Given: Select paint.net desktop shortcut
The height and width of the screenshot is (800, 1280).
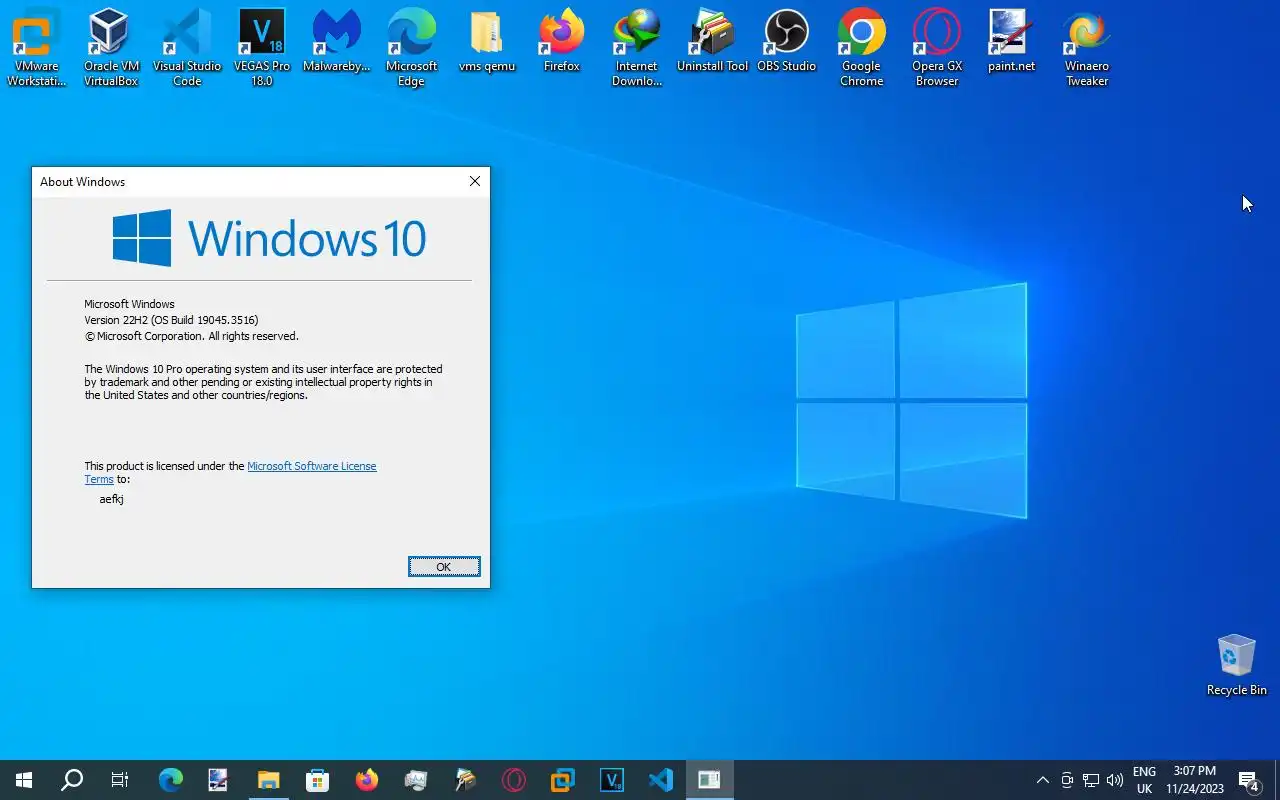Looking at the screenshot, I should click(x=1011, y=40).
